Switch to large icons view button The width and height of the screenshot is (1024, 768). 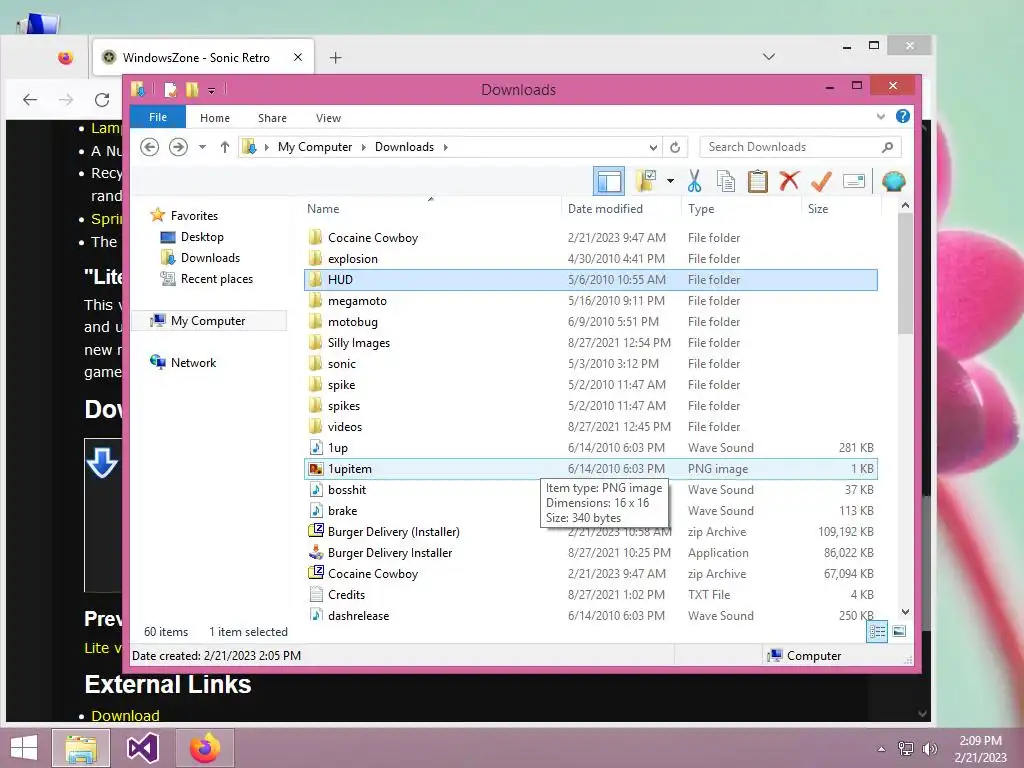pos(899,632)
